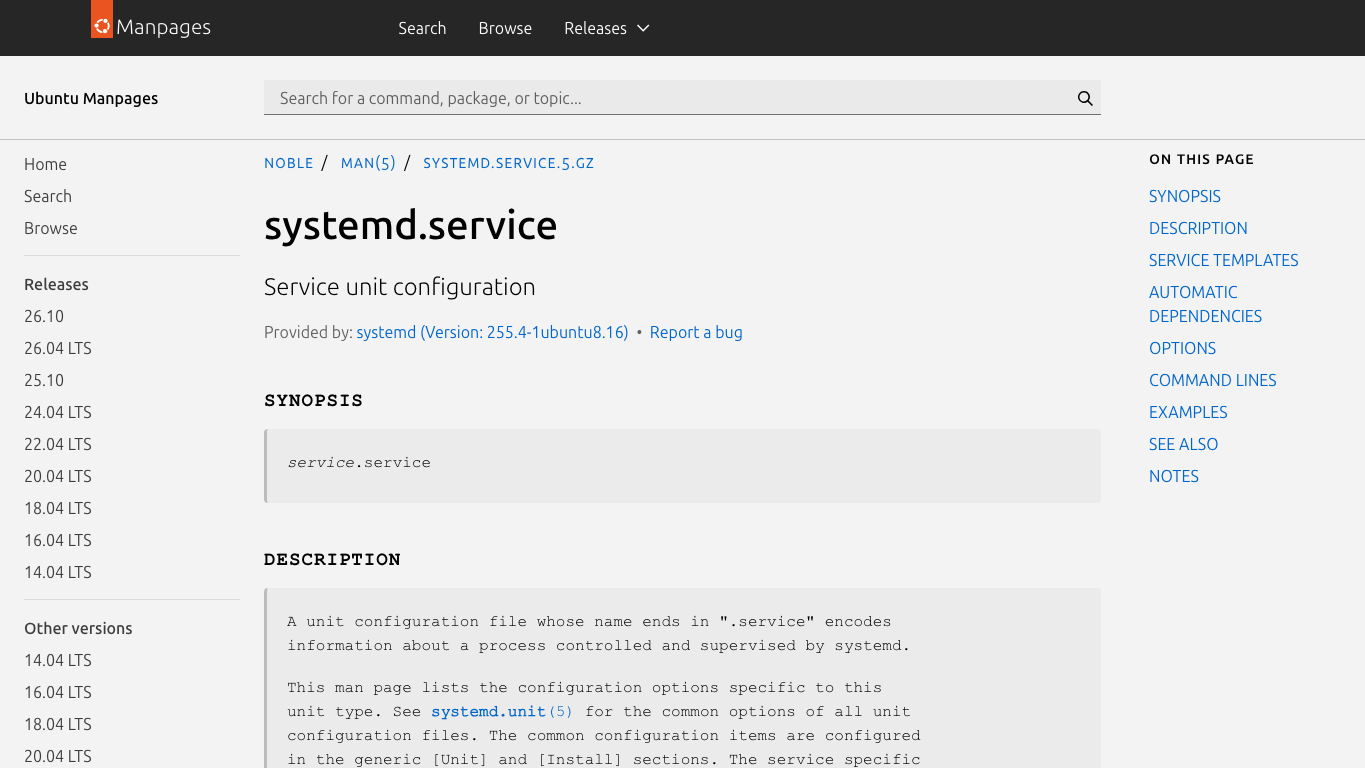
Task: Click the 'service.service' synopsis text
Action: (359, 462)
